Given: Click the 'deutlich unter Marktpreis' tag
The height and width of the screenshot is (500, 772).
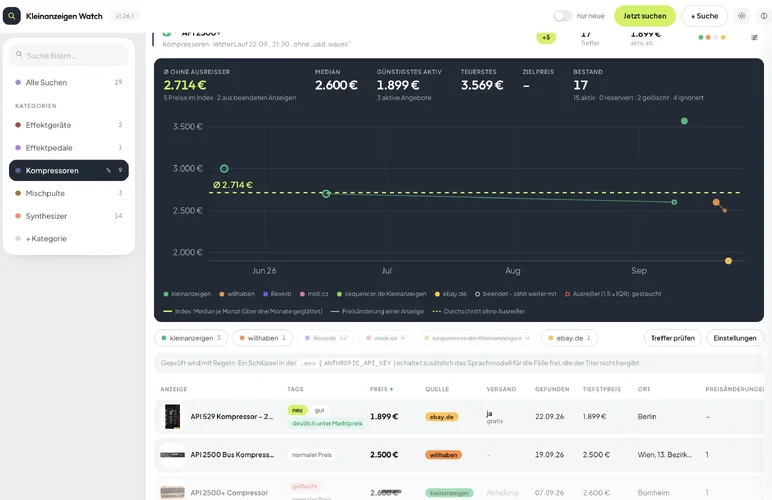Looking at the screenshot, I should pyautogui.click(x=327, y=423).
